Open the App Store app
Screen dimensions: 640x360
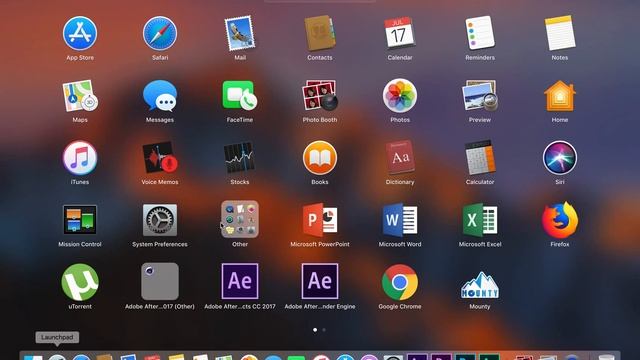[80, 33]
